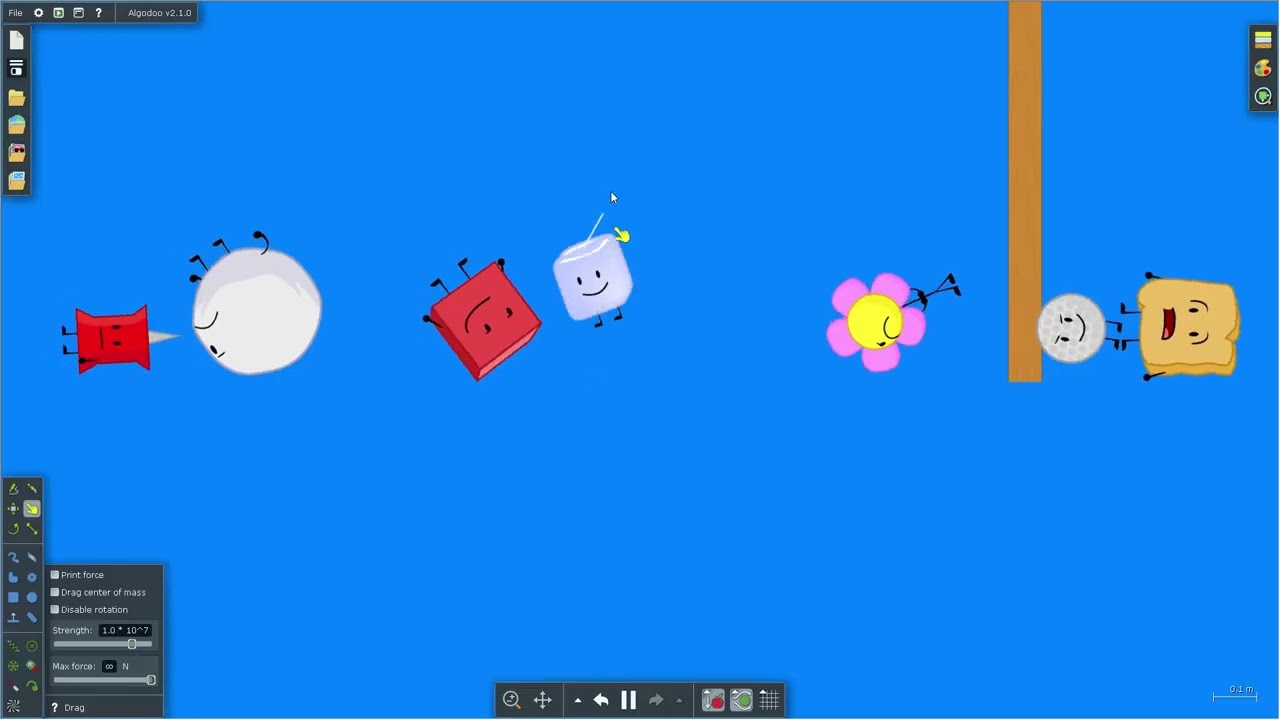1280x720 pixels.
Task: Open the lessons folder icon
Action: pos(16,181)
